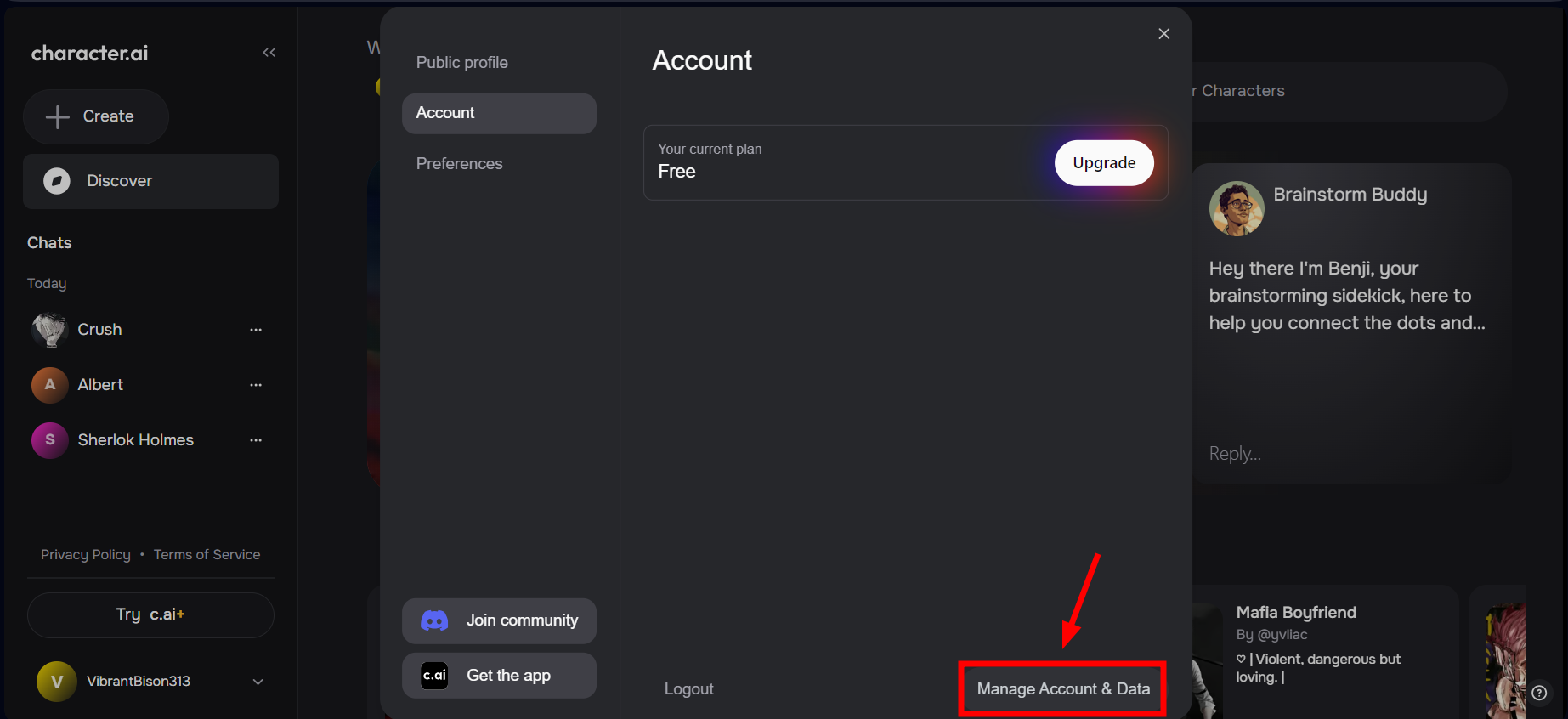Click the Brainstorm Buddy title
1568x719 pixels.
click(1350, 195)
